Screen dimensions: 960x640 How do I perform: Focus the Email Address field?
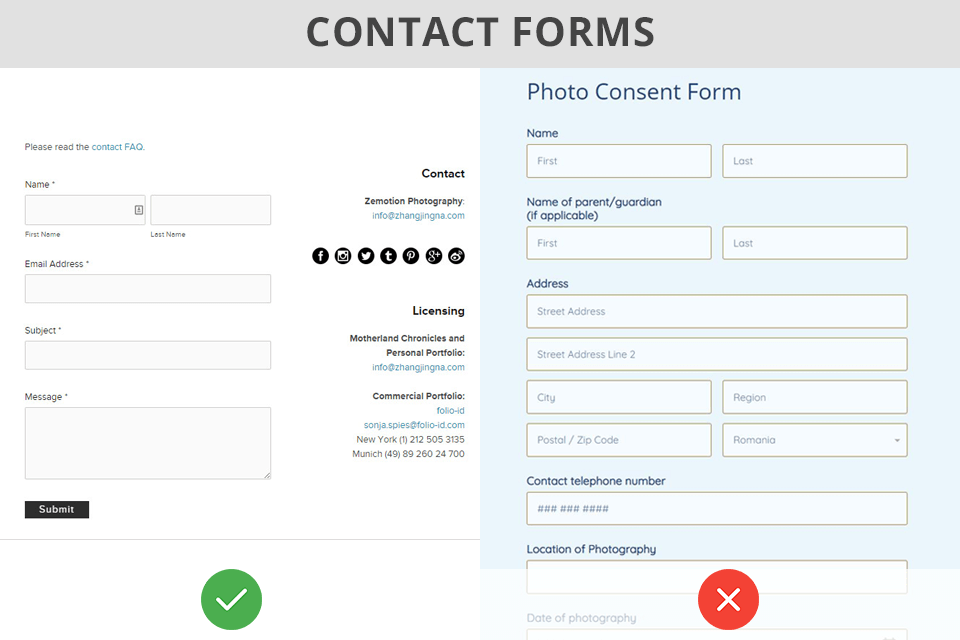148,289
